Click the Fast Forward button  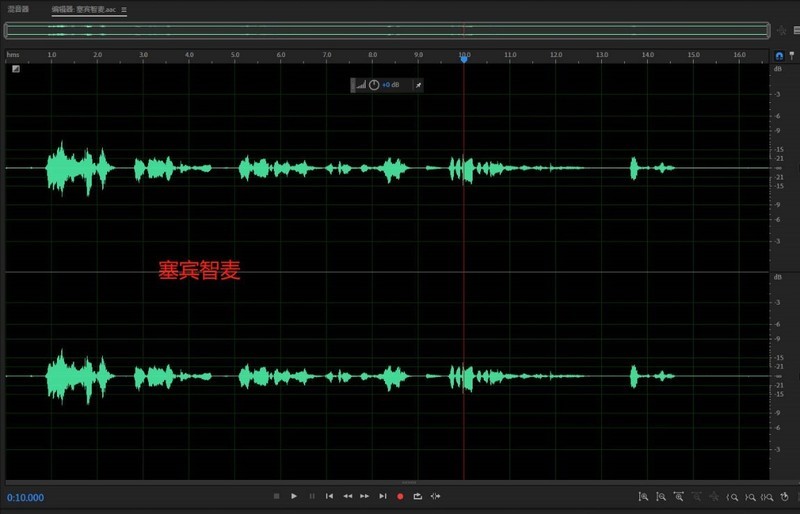click(x=365, y=496)
